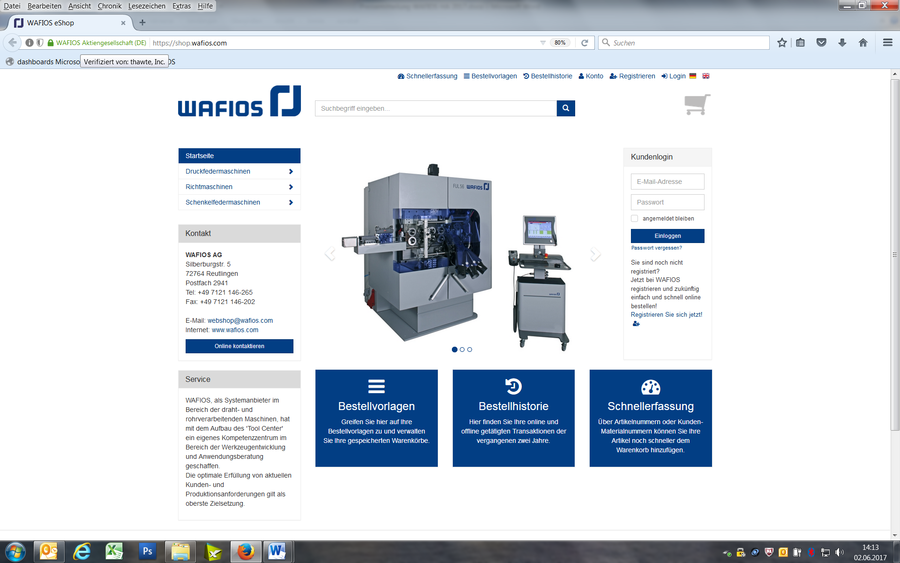Go to the previous carousel slide
Screen dimensions: 900x563
pos(330,253)
